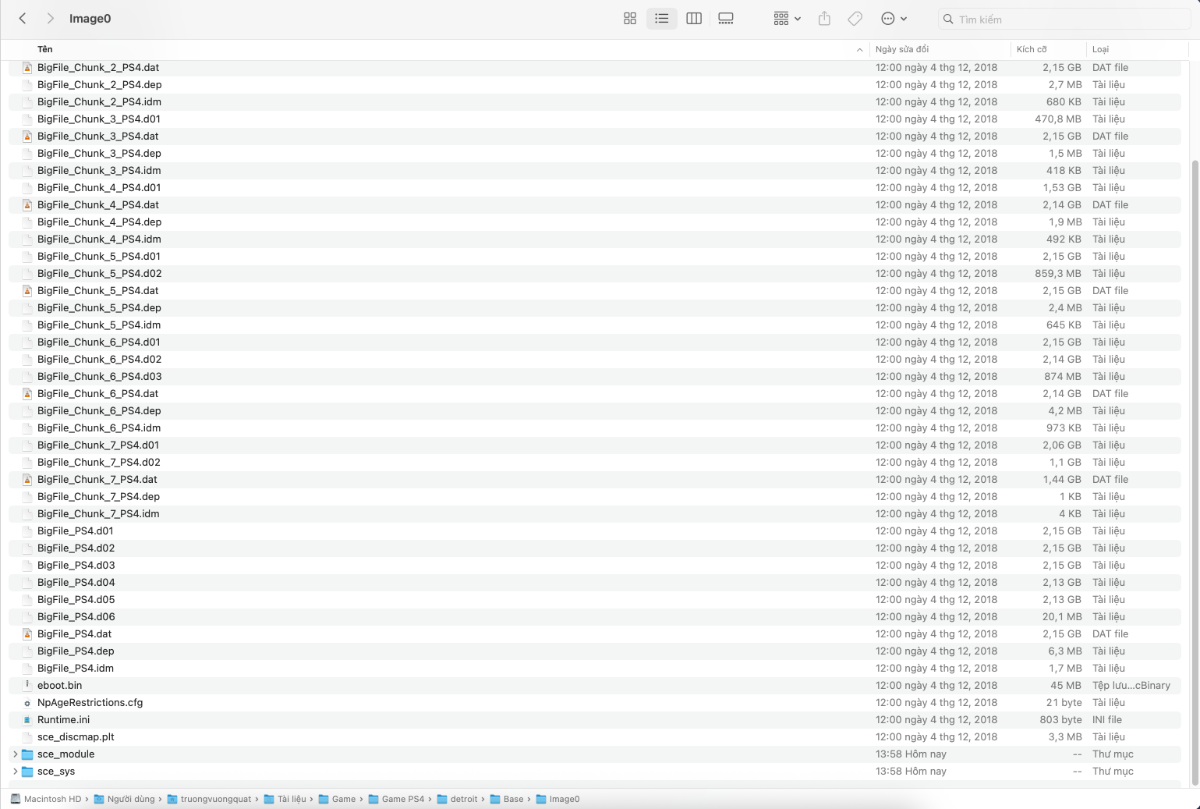Go to Tài liệu in the path bar

click(x=285, y=799)
